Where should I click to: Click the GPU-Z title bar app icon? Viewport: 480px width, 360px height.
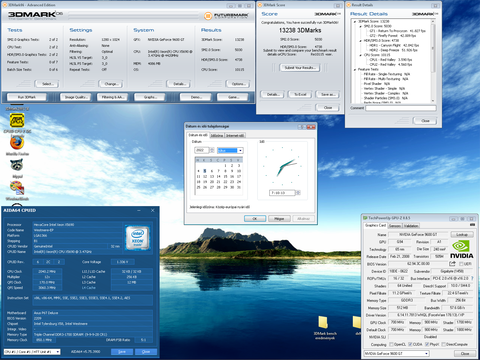coord(365,218)
